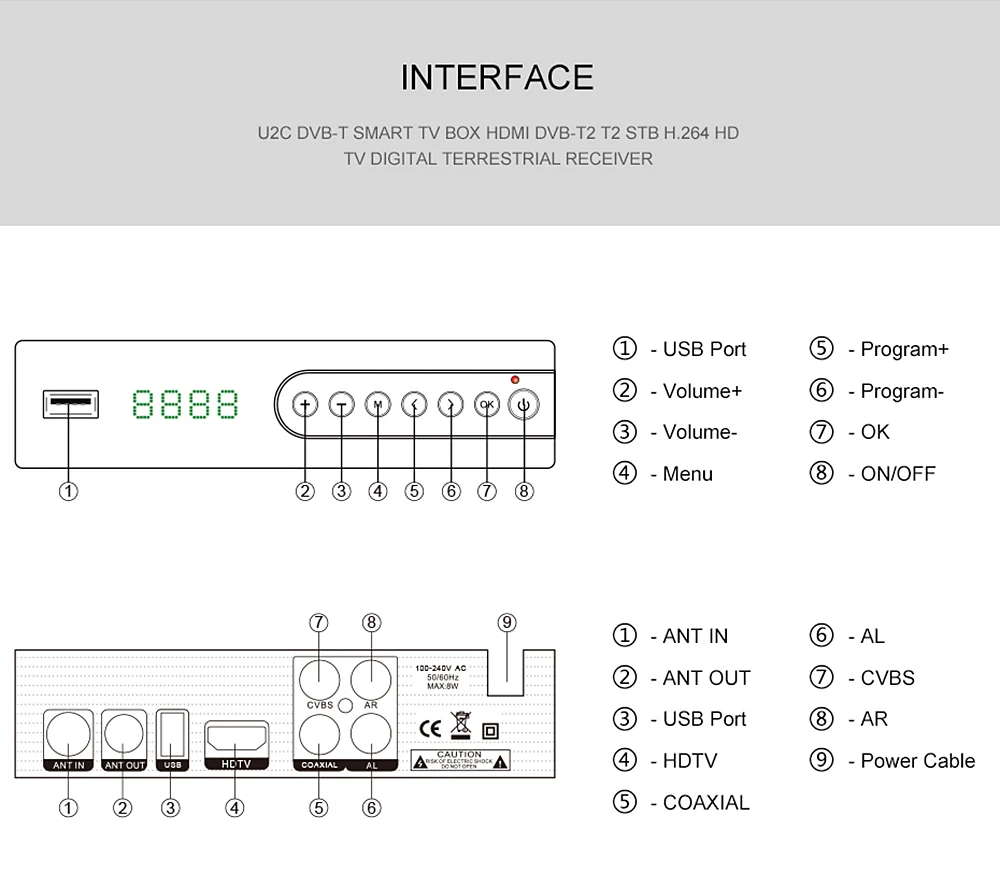This screenshot has height=869, width=1000.
Task: Tap the Volume- minus button on front panel
Action: tap(341, 404)
